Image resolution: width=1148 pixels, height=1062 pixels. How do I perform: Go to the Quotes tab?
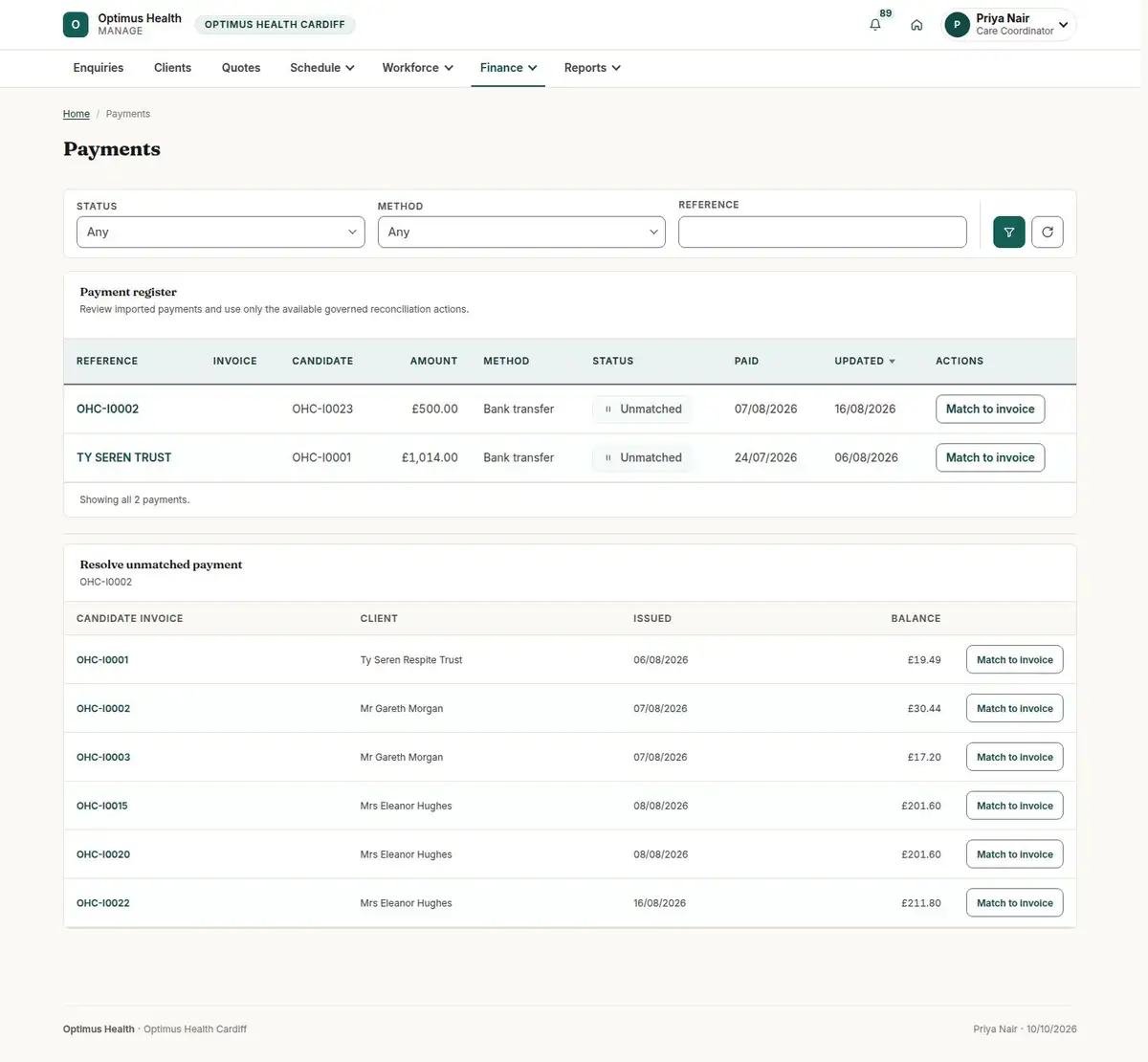(241, 68)
